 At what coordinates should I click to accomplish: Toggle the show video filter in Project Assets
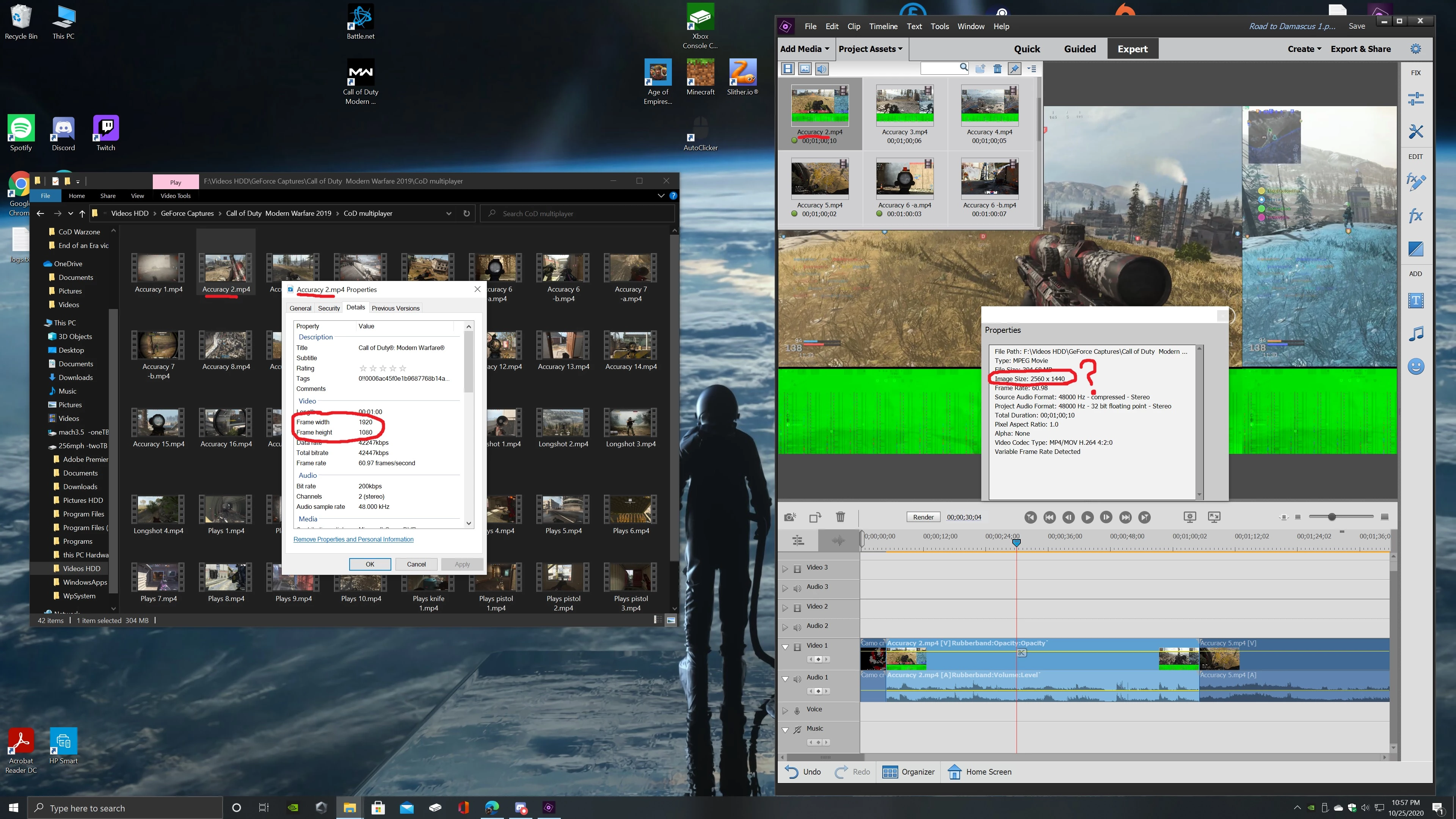pyautogui.click(x=788, y=69)
